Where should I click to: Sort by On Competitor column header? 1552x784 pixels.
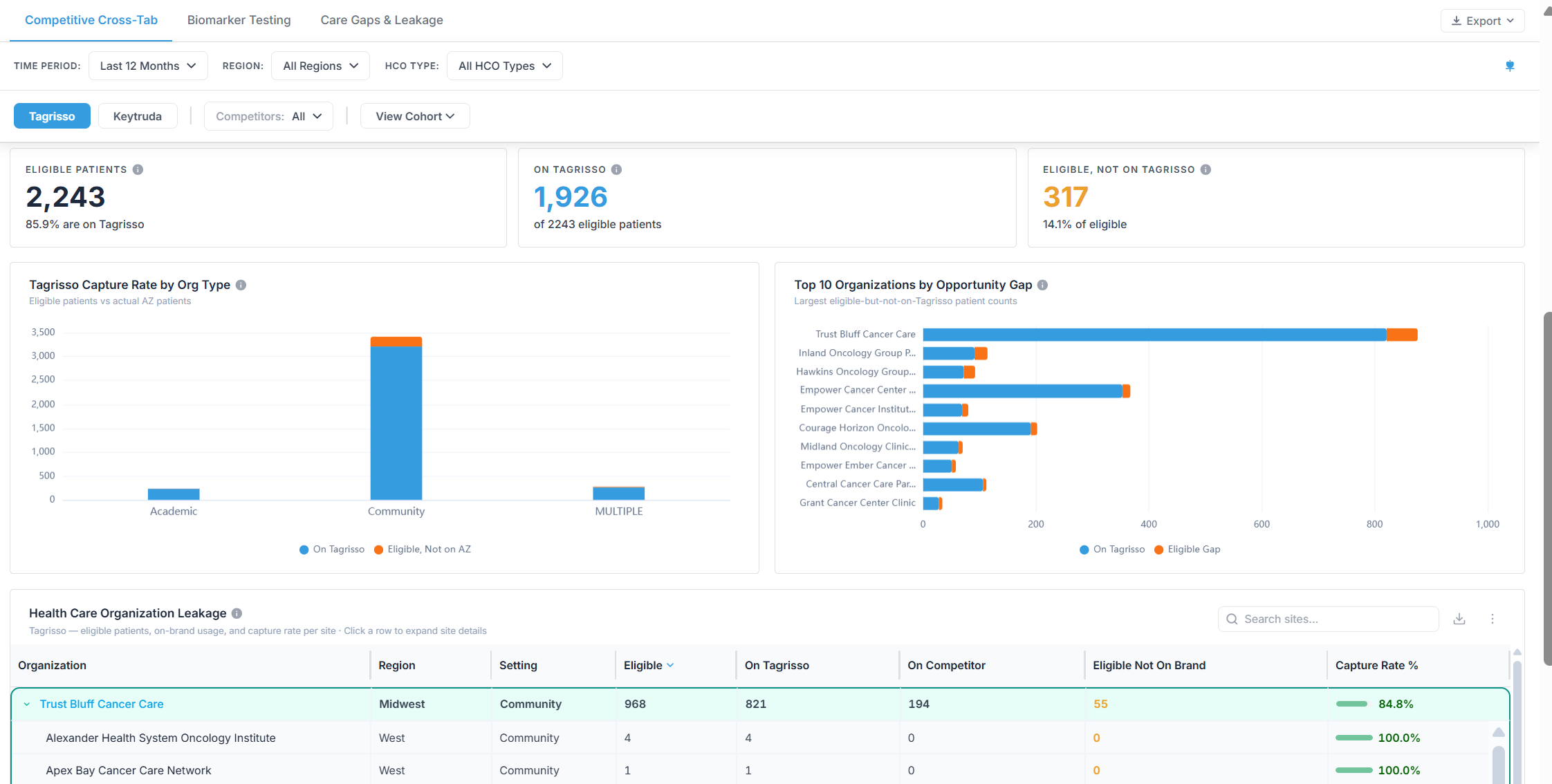pyautogui.click(x=946, y=665)
